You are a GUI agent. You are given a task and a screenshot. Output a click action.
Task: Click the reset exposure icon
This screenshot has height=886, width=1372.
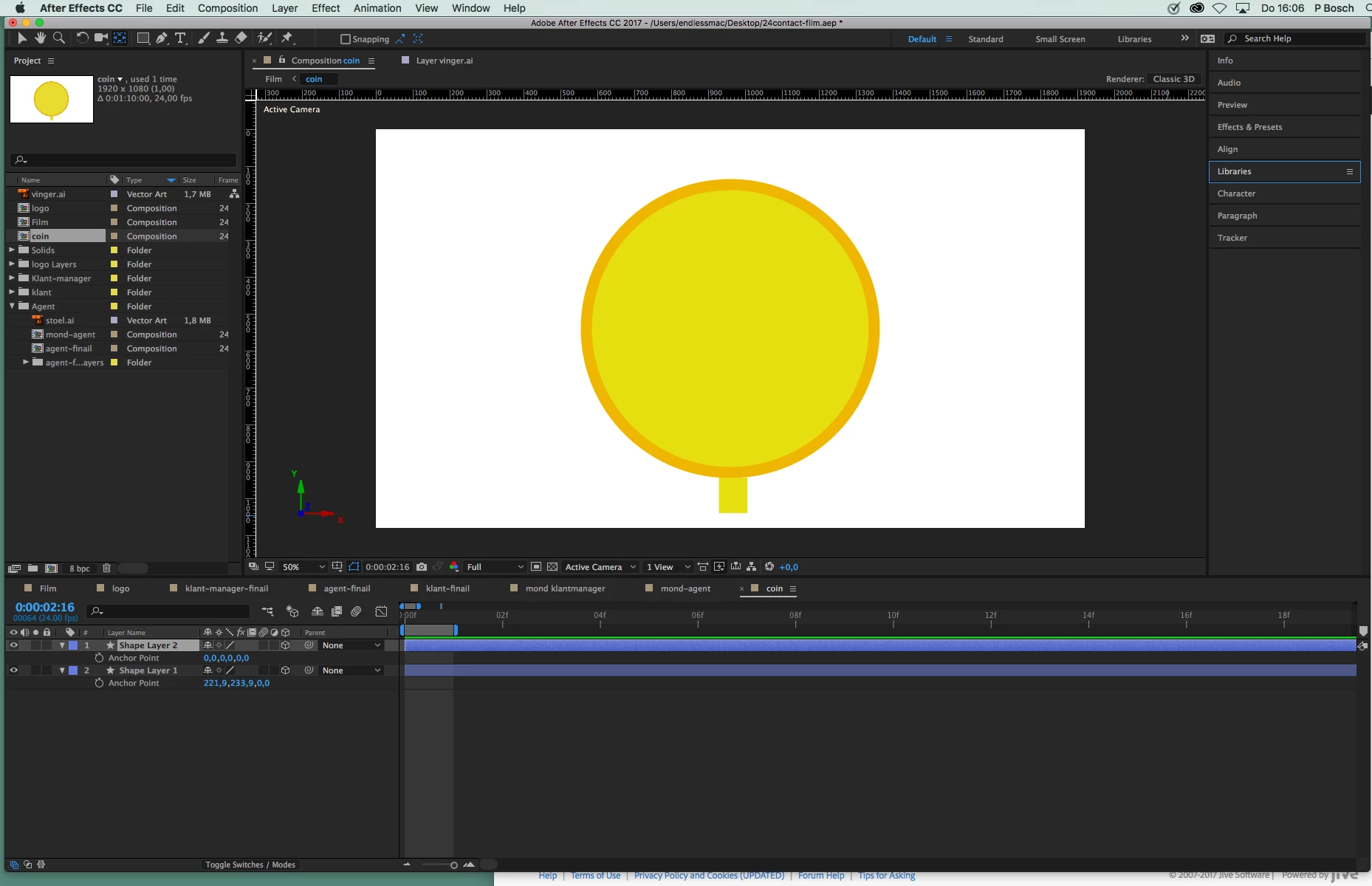[769, 567]
